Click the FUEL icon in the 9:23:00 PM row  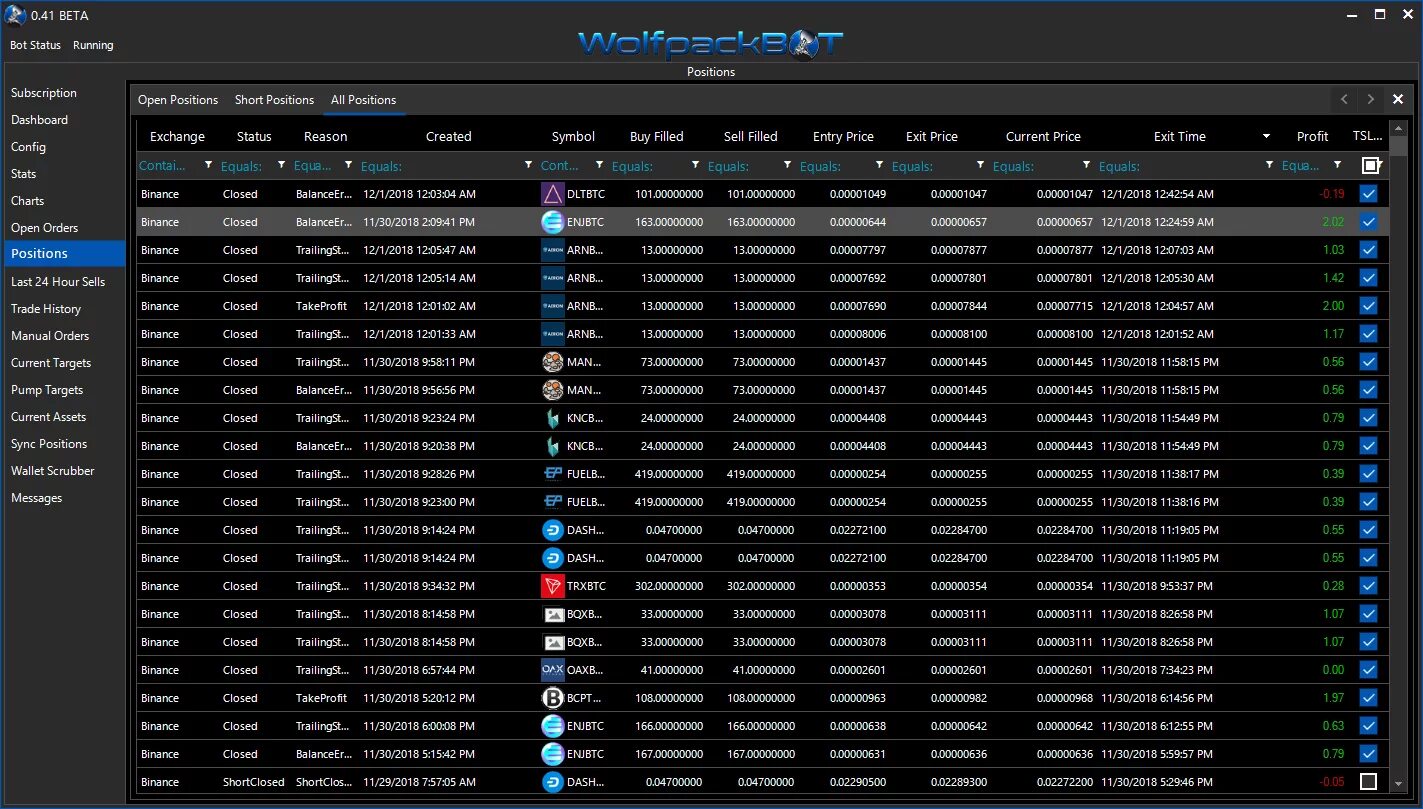(x=553, y=502)
